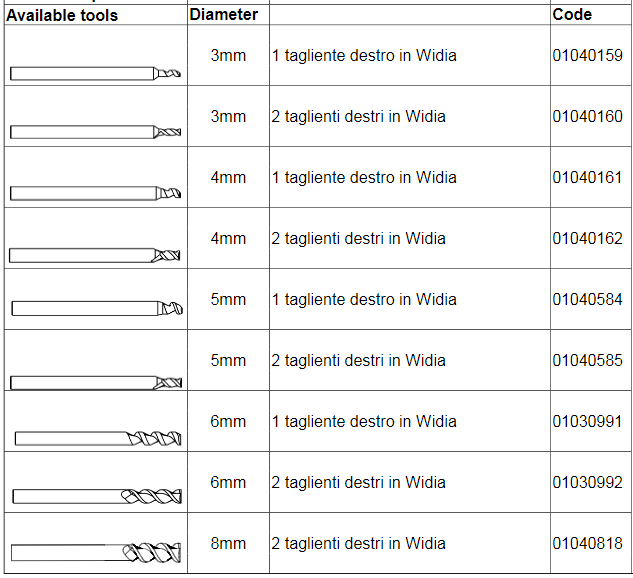
Task: Click the 8mm two-cutter tool illustration
Action: [96, 553]
